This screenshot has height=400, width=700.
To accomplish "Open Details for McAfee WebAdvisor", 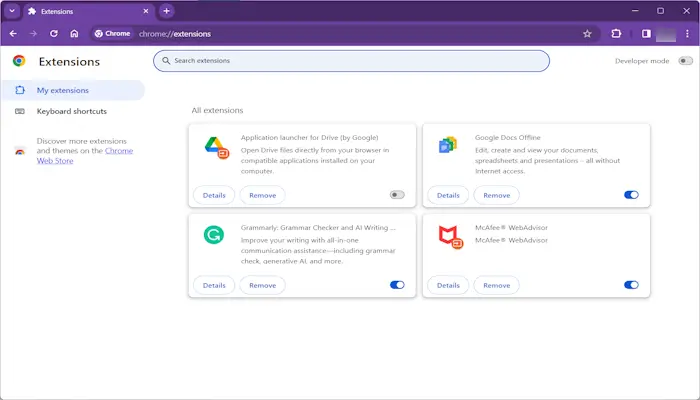I will pos(448,285).
